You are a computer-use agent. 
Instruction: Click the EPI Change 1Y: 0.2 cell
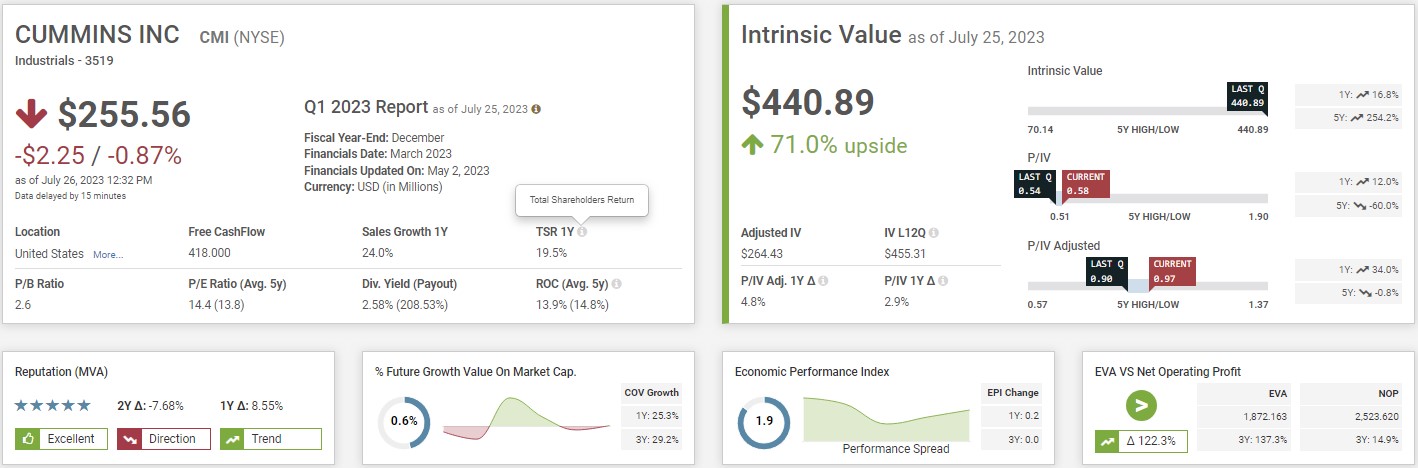pos(1011,415)
